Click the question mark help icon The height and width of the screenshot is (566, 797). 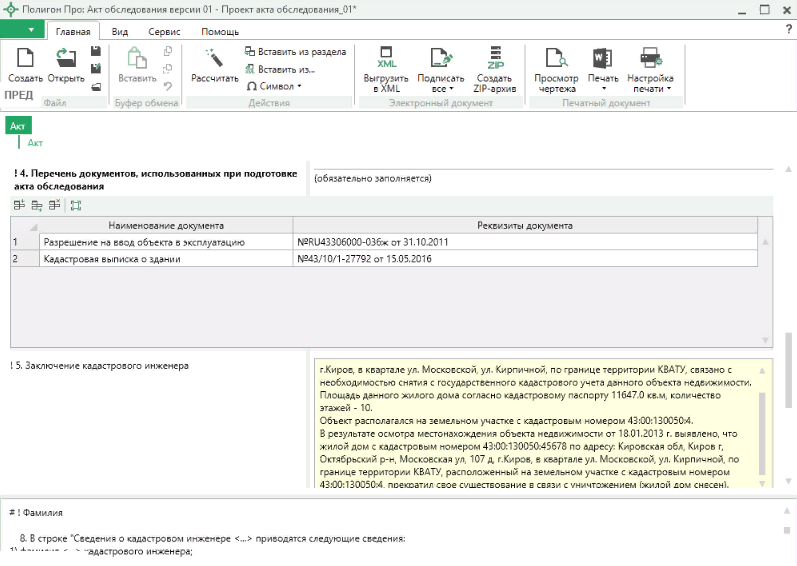(x=788, y=30)
